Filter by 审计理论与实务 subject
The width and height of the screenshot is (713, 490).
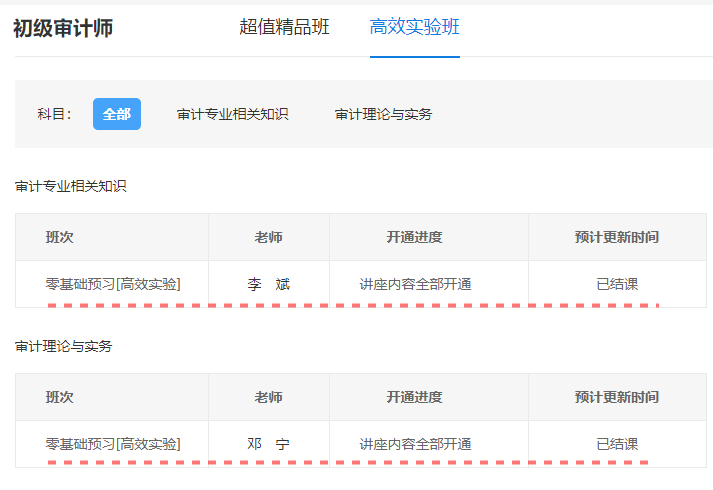point(383,114)
